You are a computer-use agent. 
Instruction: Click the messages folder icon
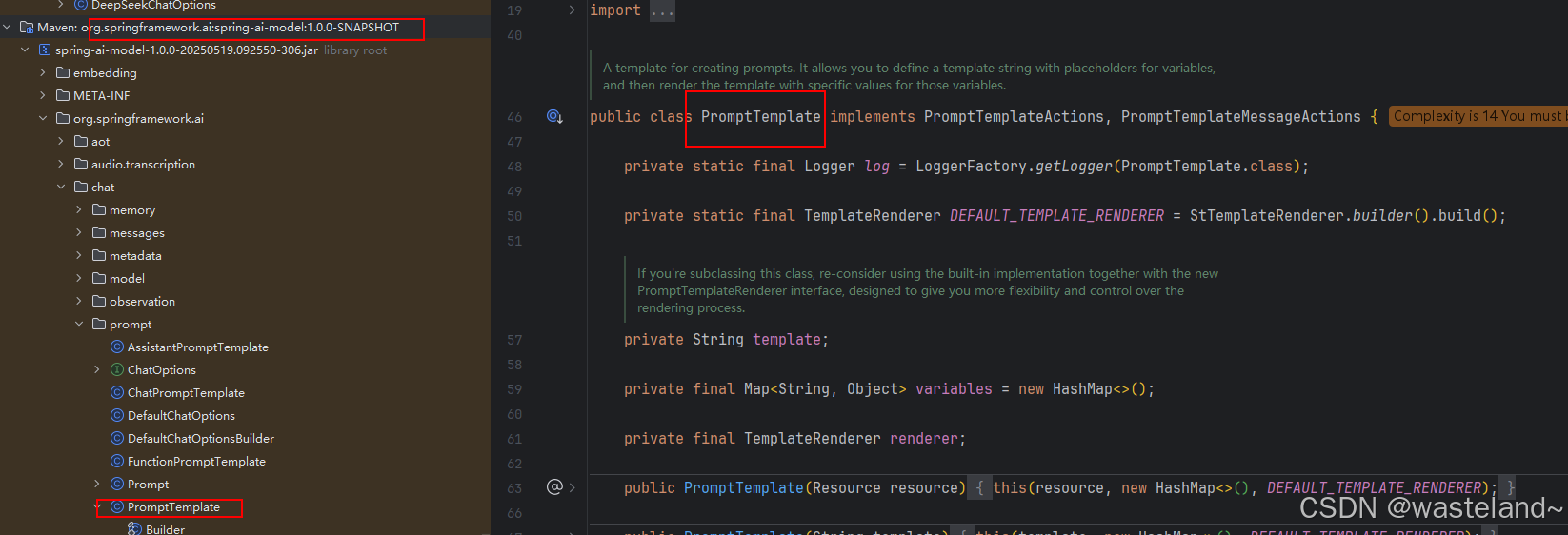pos(99,233)
